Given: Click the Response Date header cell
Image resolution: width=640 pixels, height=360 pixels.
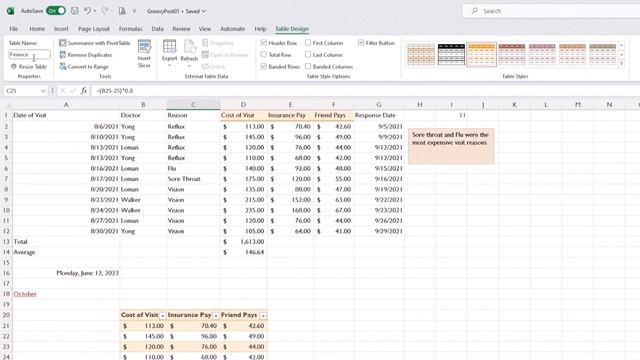Looking at the screenshot, I should coord(379,116).
